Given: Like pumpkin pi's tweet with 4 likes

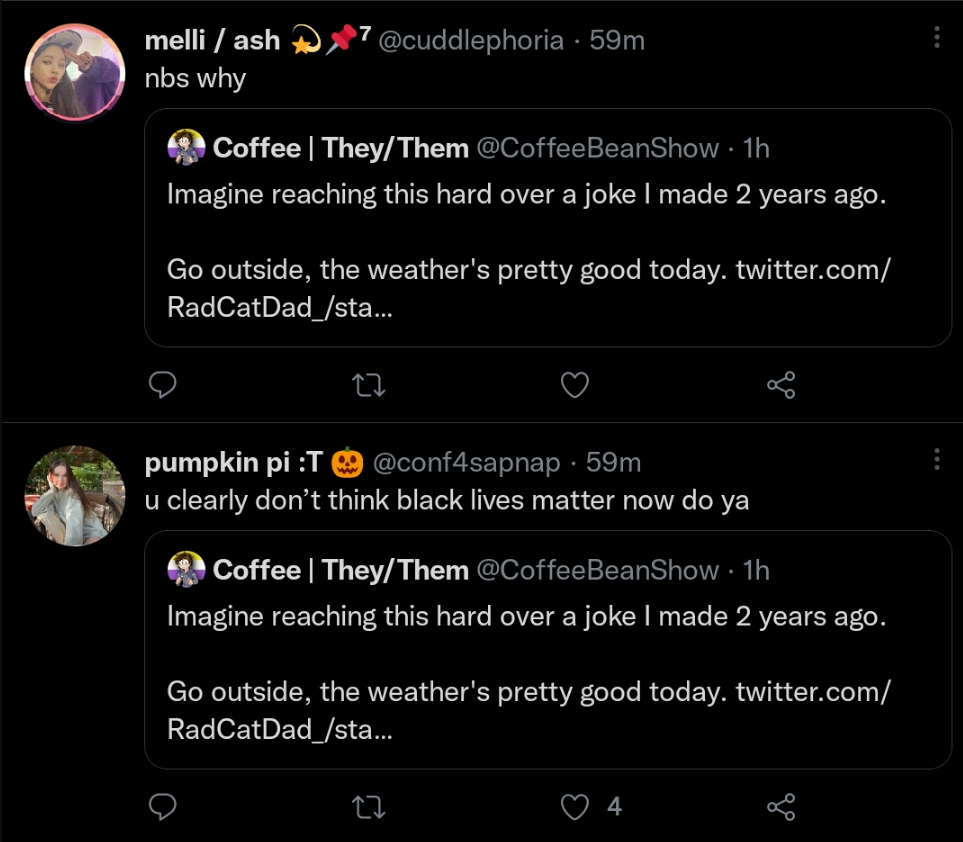Looking at the screenshot, I should (575, 807).
